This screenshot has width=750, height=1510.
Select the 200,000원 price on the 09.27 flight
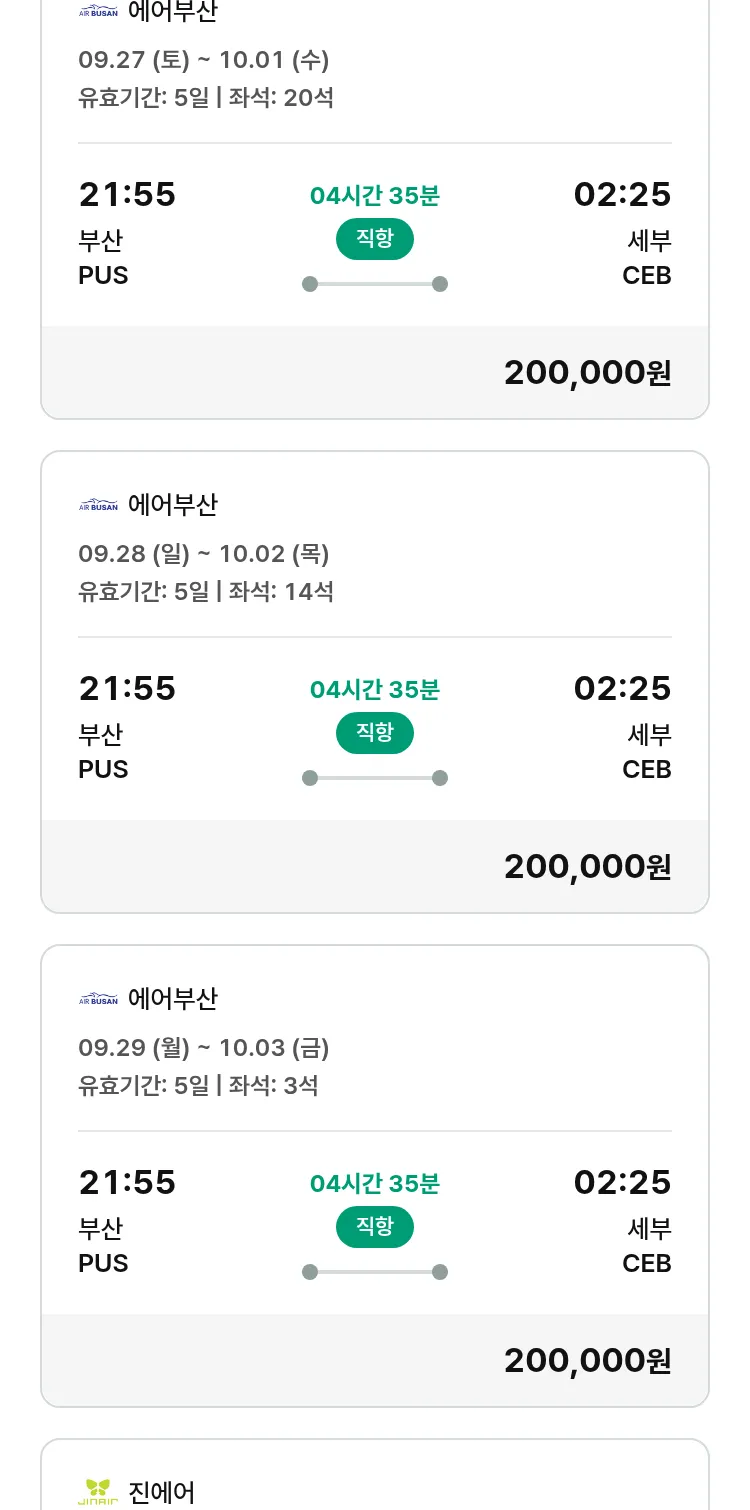[x=587, y=373]
